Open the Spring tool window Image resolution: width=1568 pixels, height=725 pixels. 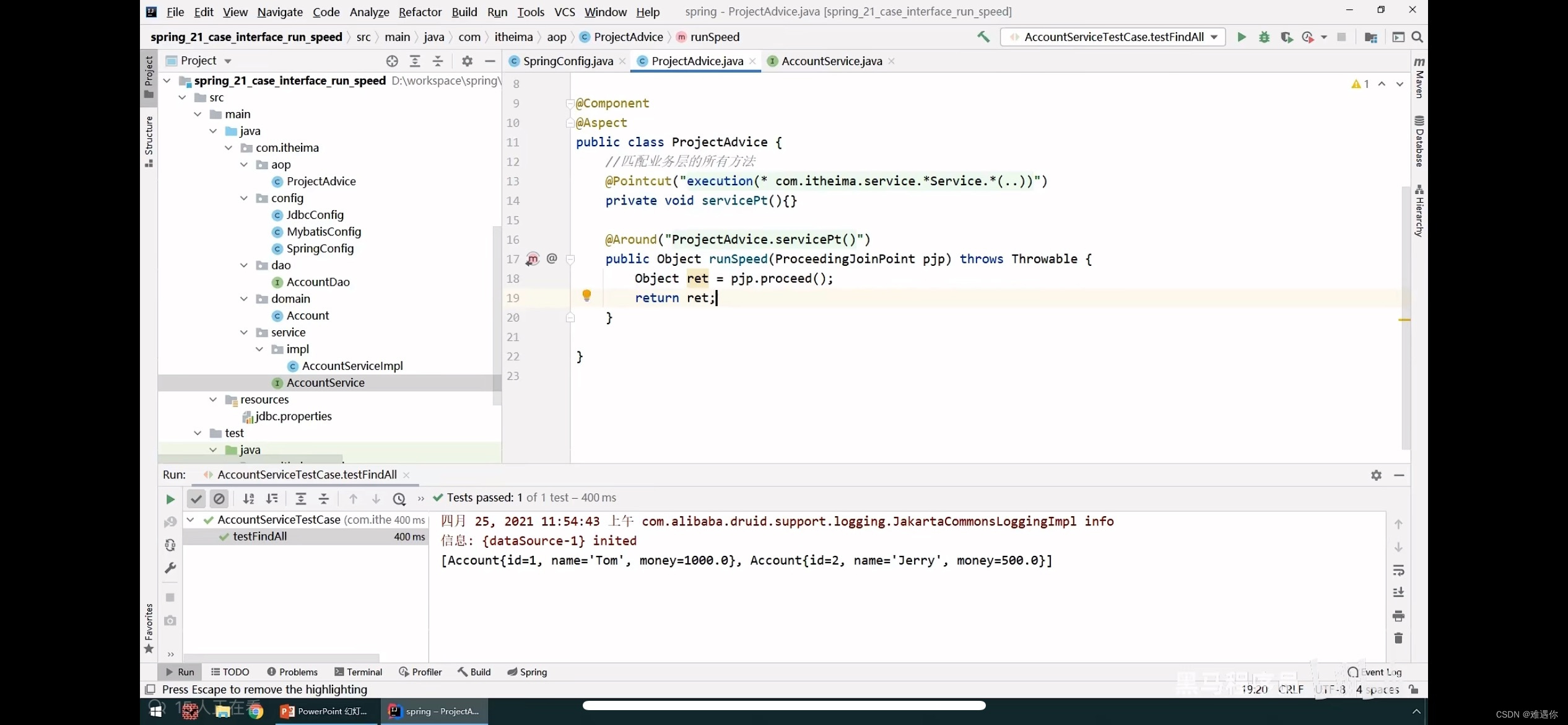(527, 672)
